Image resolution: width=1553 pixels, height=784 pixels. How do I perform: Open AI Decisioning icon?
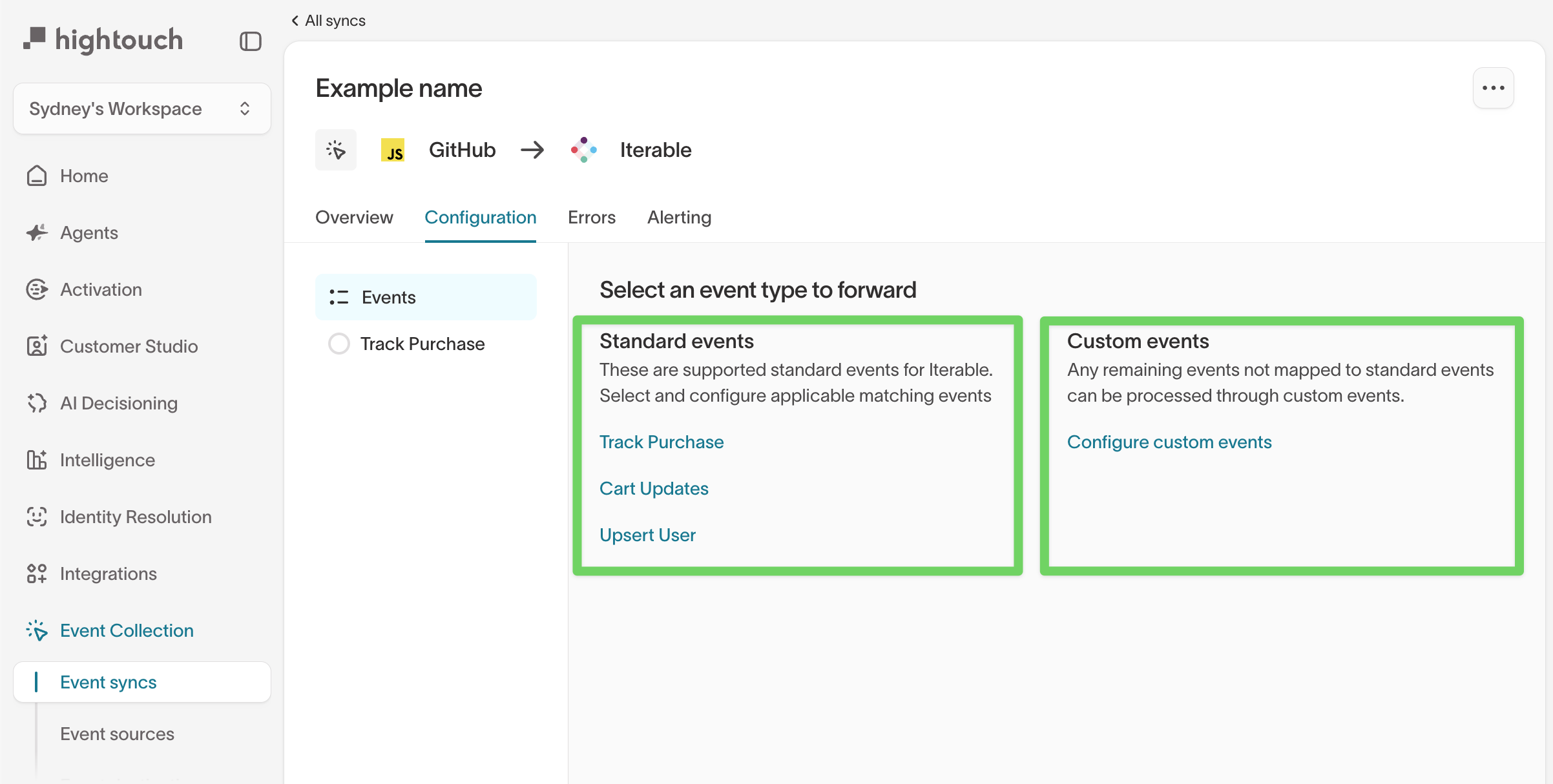tap(37, 403)
